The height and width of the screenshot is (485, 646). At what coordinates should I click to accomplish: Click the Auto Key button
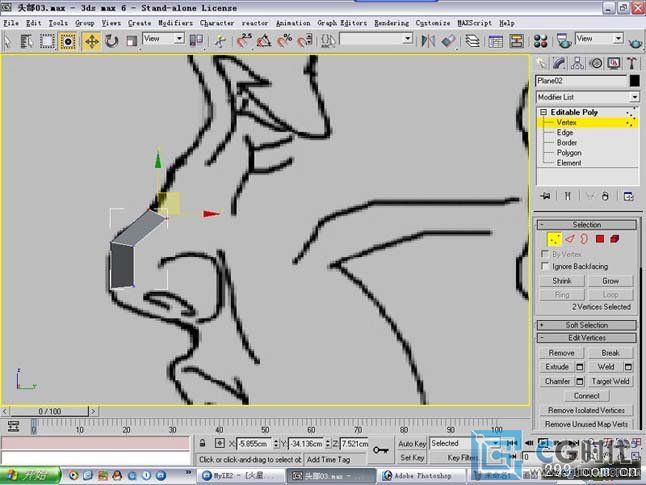[x=412, y=444]
